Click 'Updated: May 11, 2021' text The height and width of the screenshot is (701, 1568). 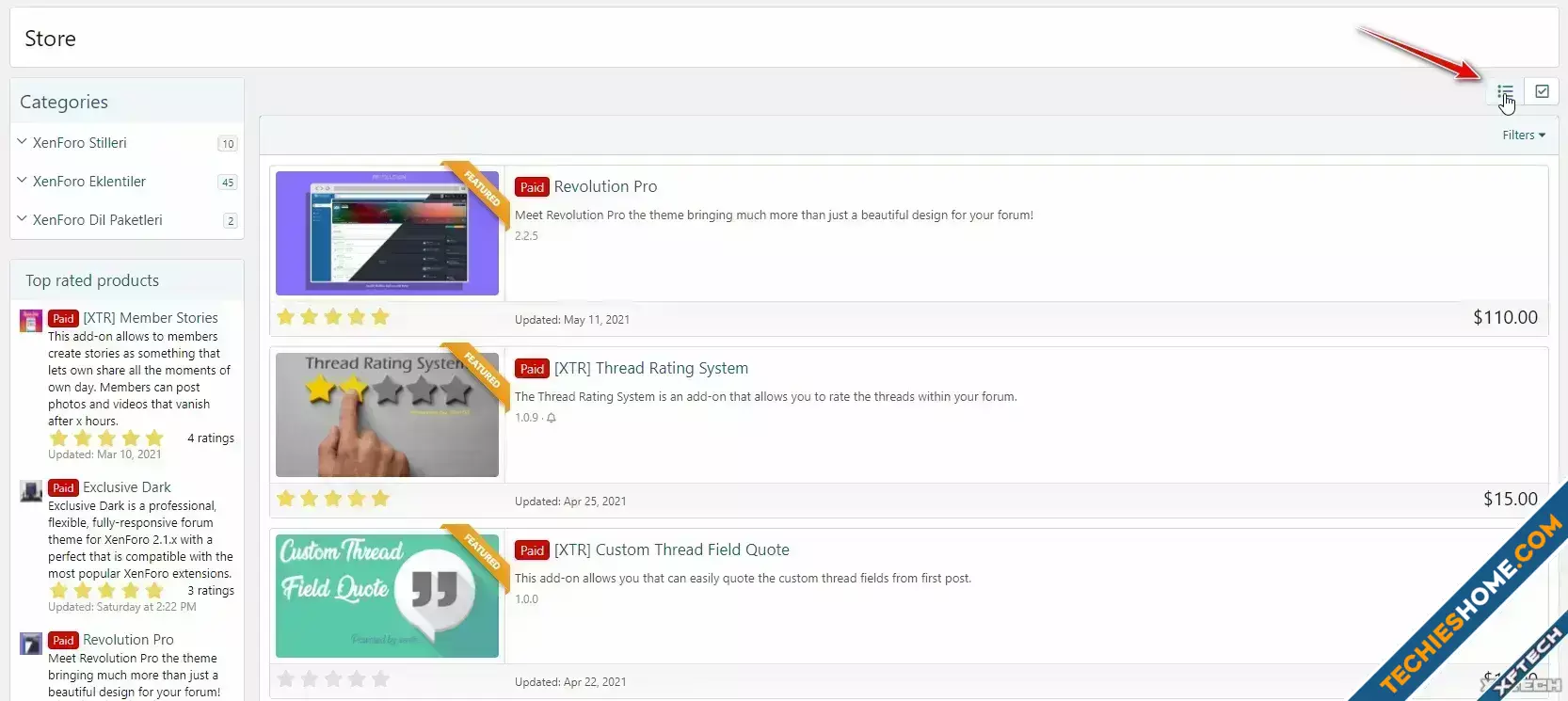pyautogui.click(x=572, y=320)
